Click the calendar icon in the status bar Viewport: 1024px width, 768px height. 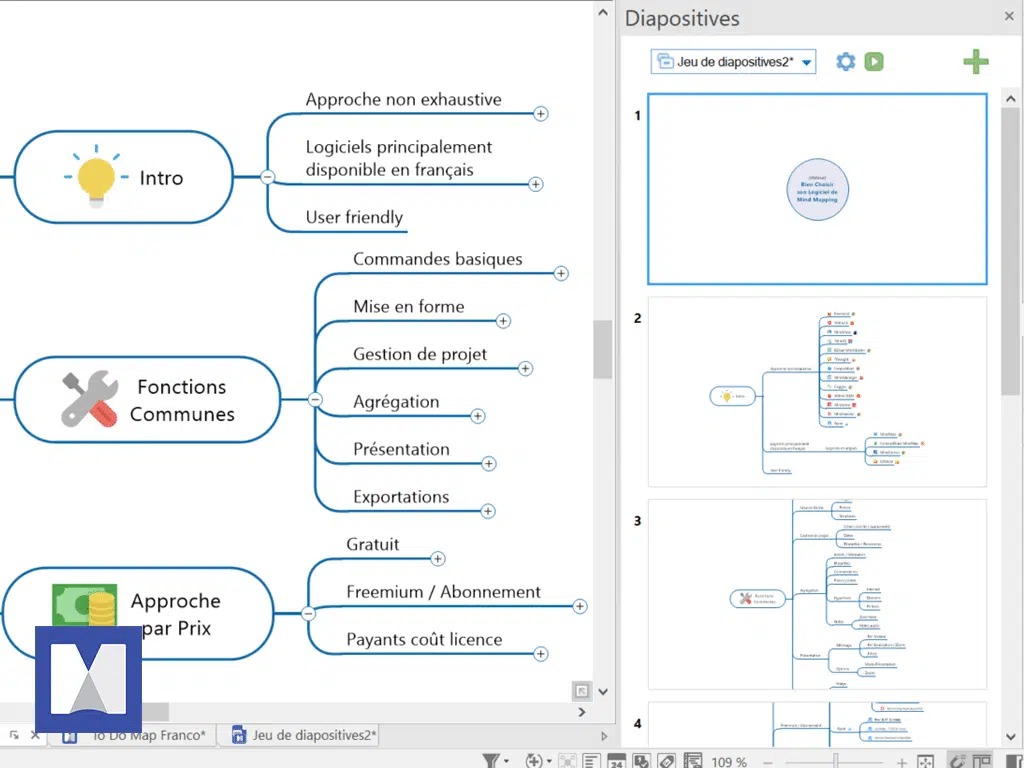617,762
